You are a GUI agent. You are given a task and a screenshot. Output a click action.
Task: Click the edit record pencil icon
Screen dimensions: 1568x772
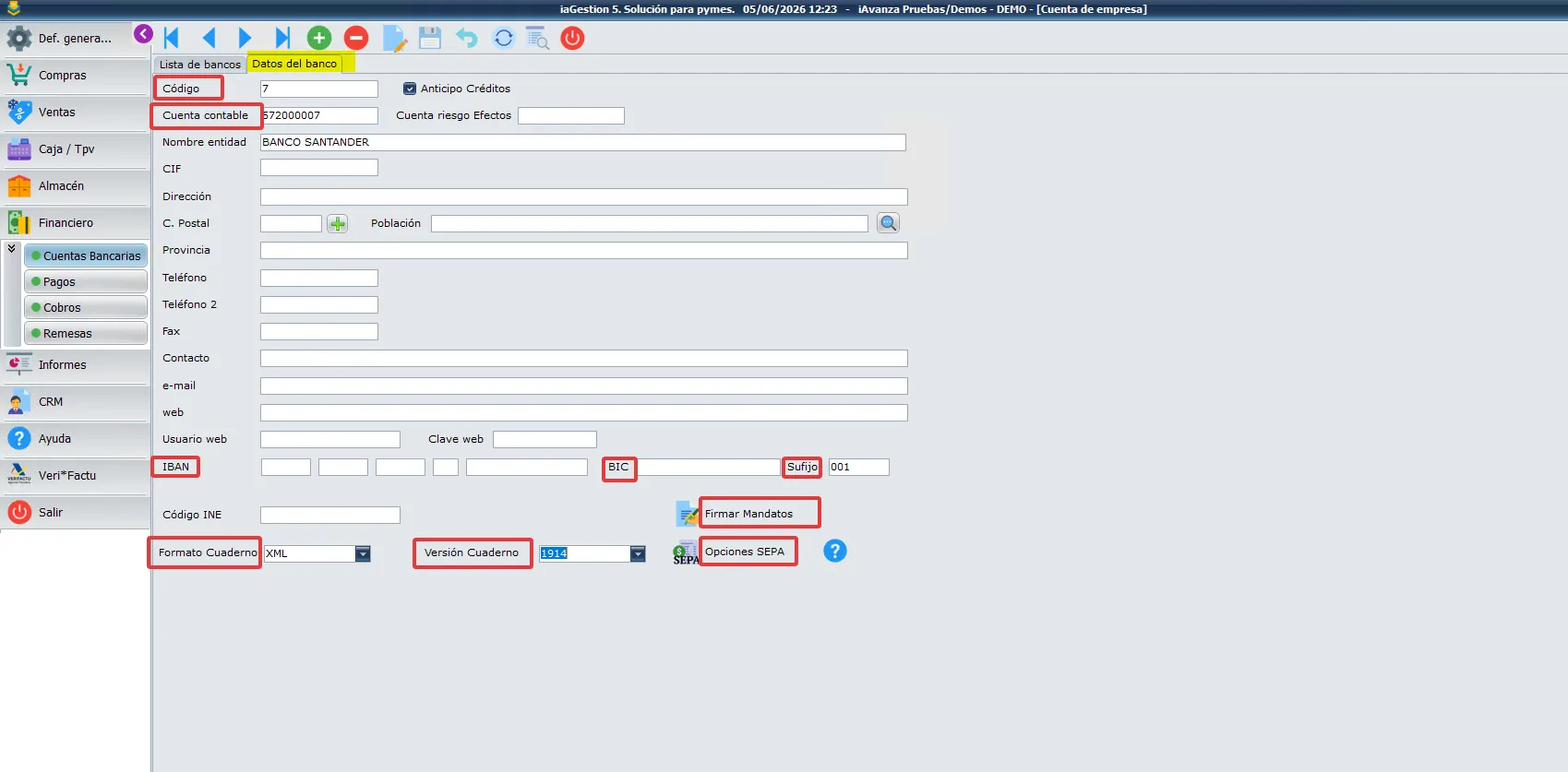(395, 39)
